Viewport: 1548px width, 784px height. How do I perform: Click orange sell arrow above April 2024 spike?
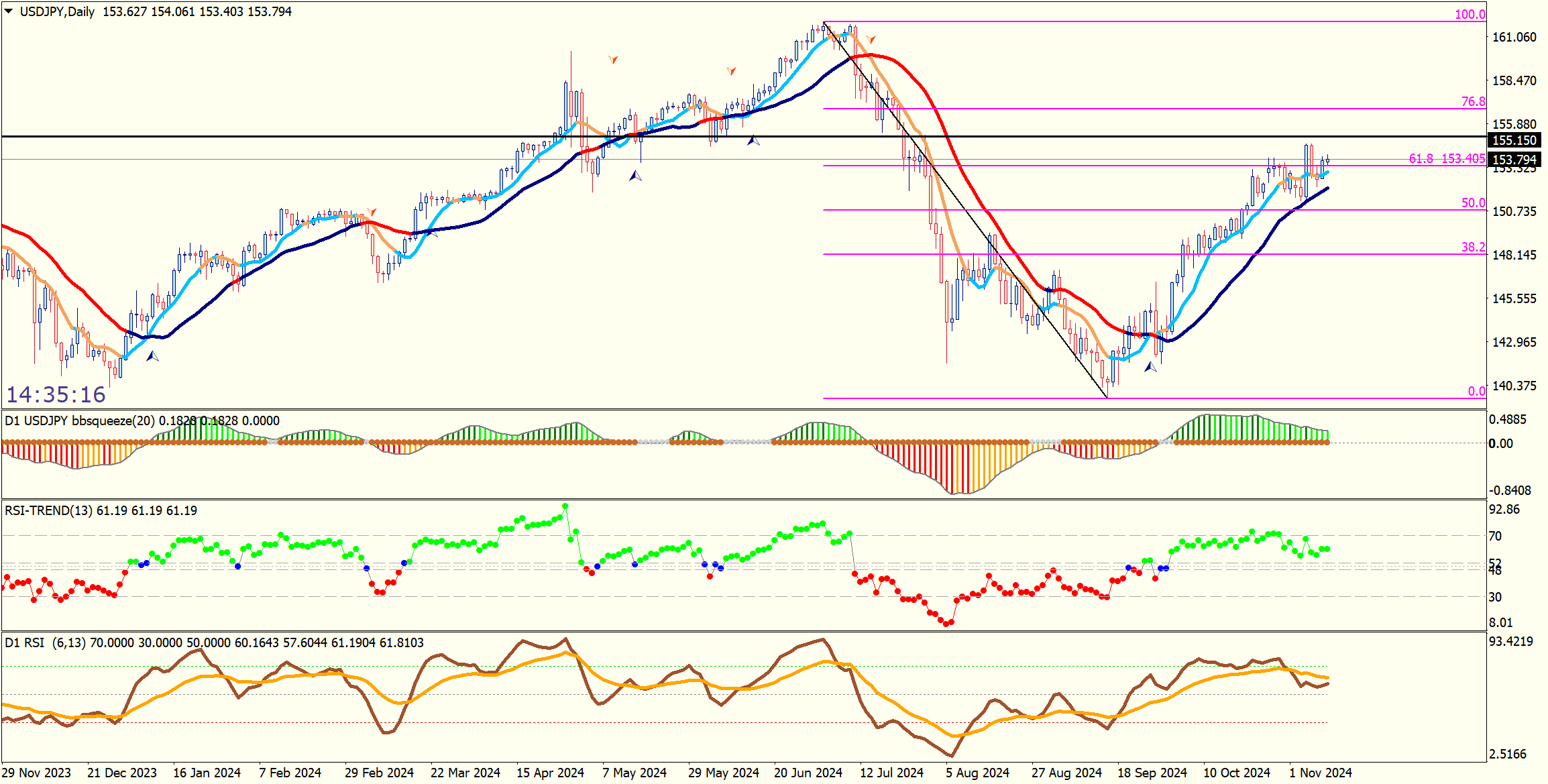(x=613, y=60)
